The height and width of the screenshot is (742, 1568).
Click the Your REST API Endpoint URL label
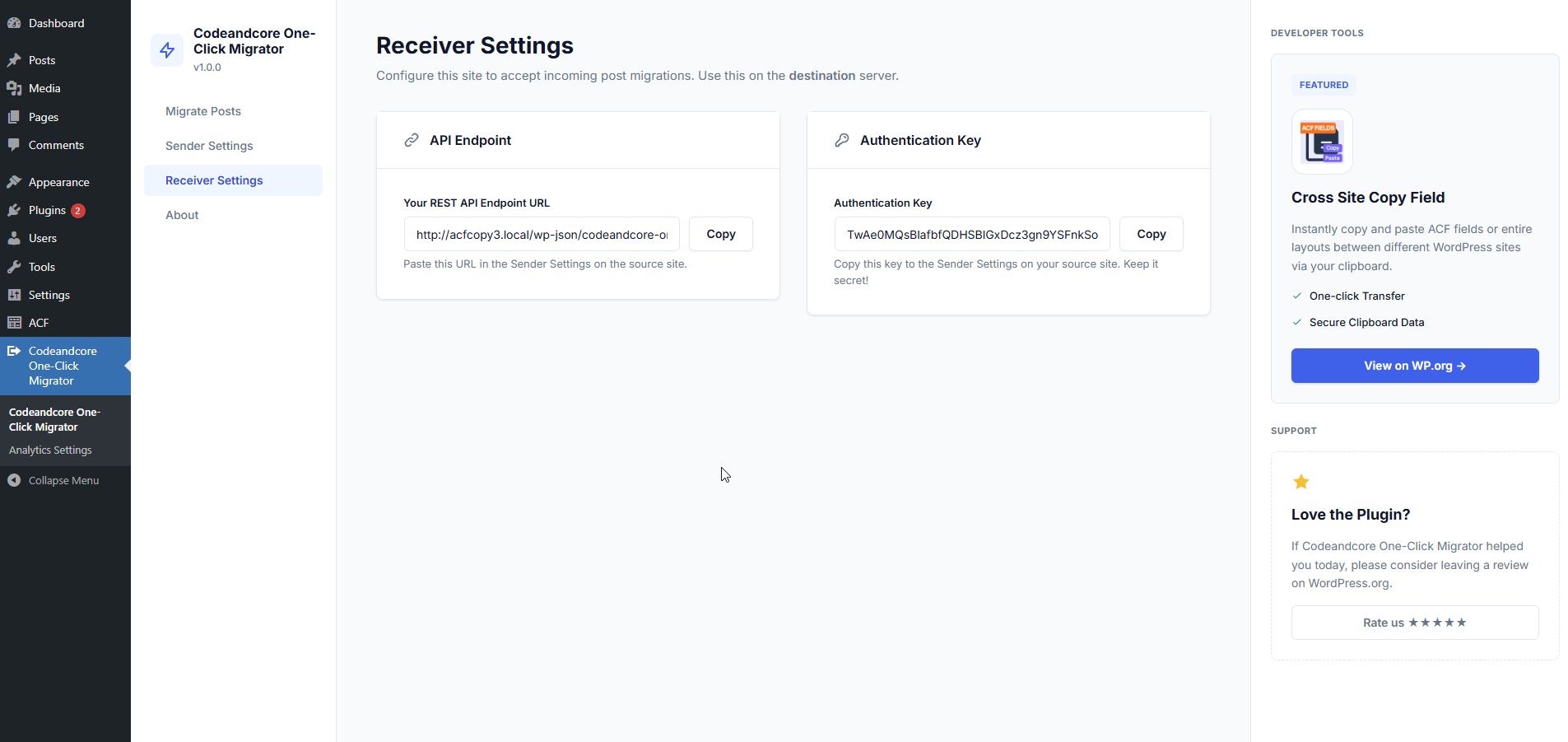(477, 203)
